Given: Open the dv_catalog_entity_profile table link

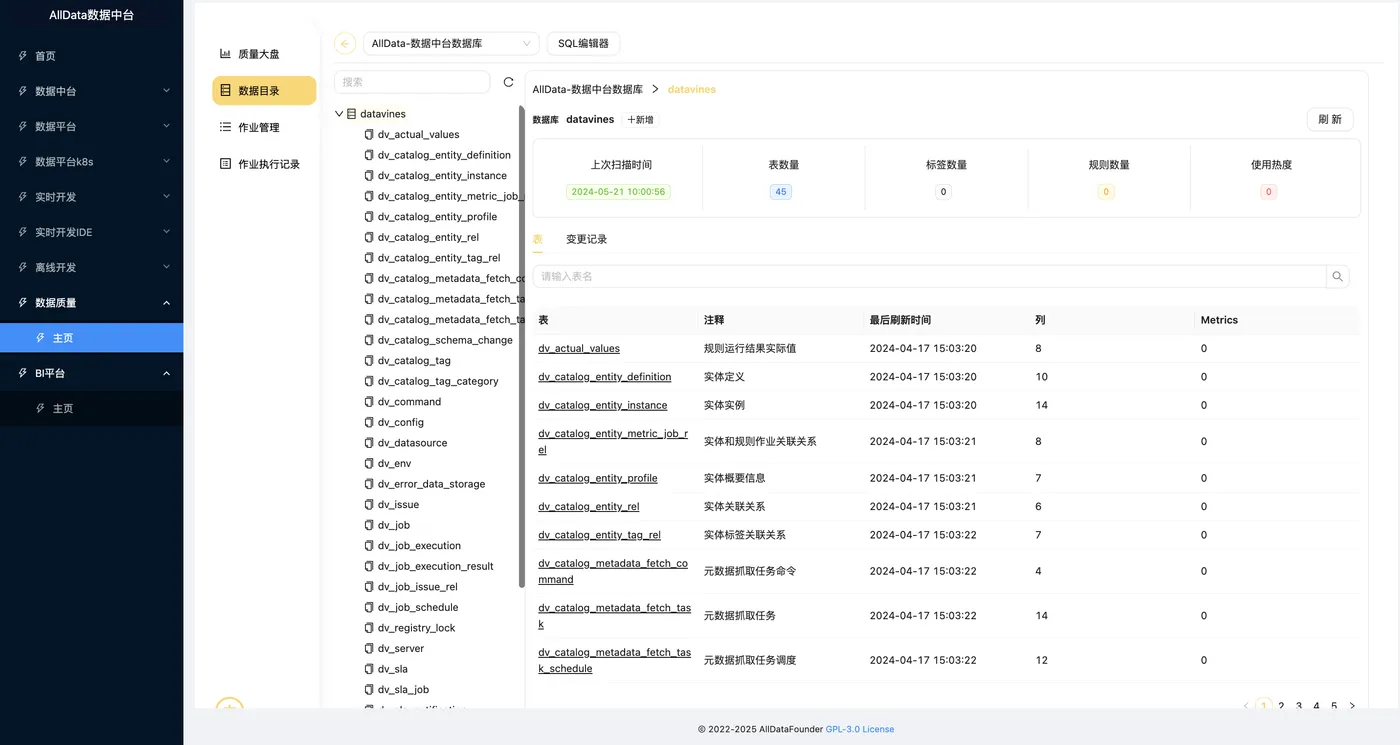Looking at the screenshot, I should pos(598,478).
